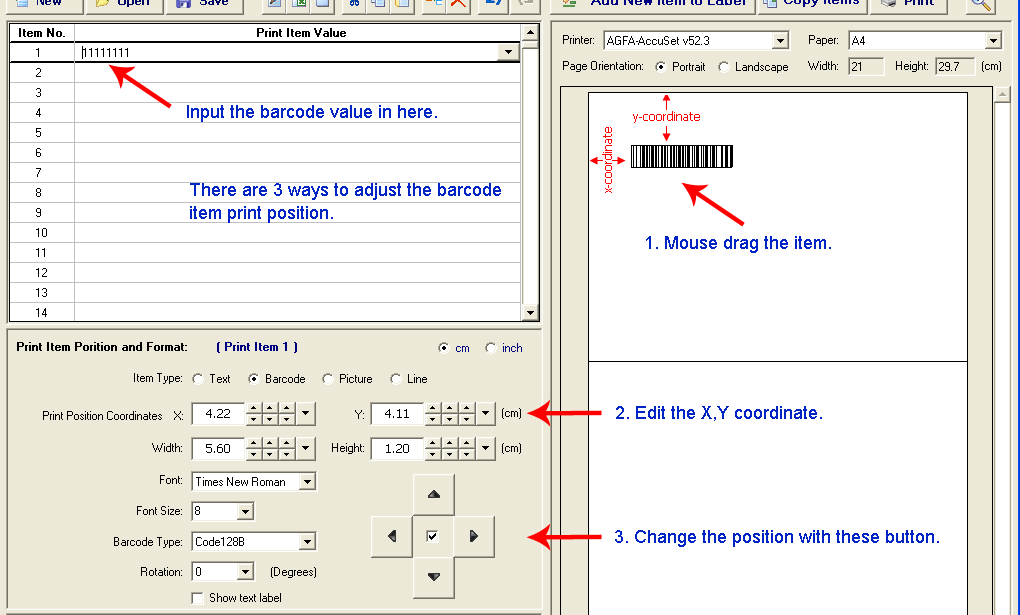Choose Landscape page orientation

724,67
